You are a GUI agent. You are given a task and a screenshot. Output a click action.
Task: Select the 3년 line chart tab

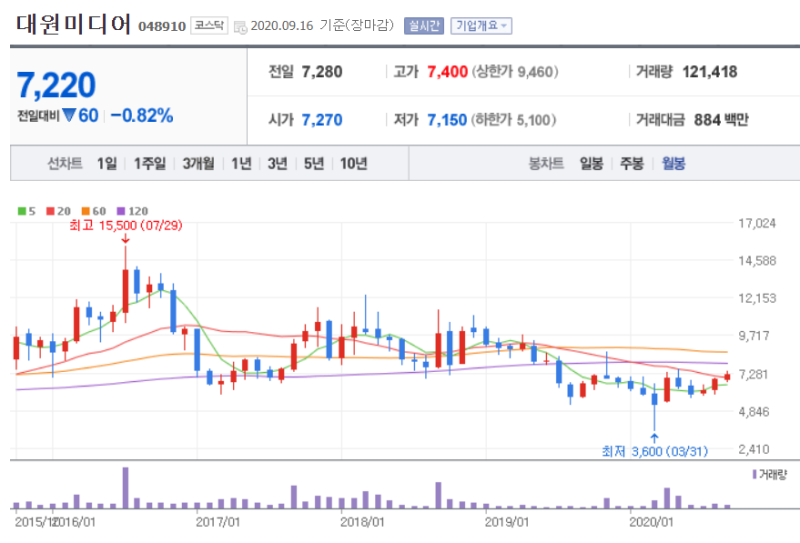click(278, 163)
